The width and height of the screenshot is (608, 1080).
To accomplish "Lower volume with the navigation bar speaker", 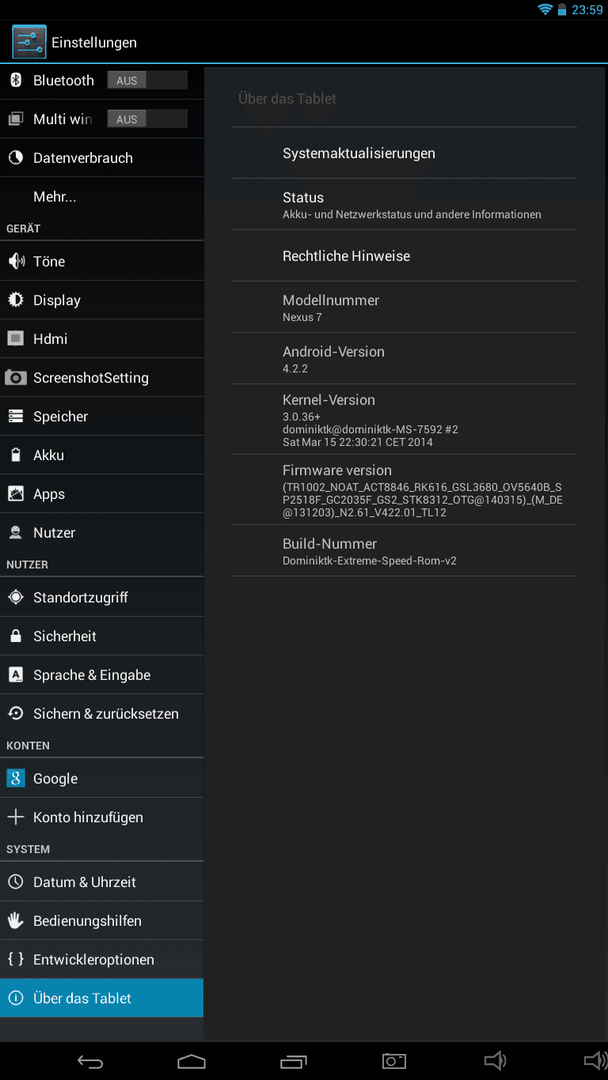I will (x=496, y=1061).
